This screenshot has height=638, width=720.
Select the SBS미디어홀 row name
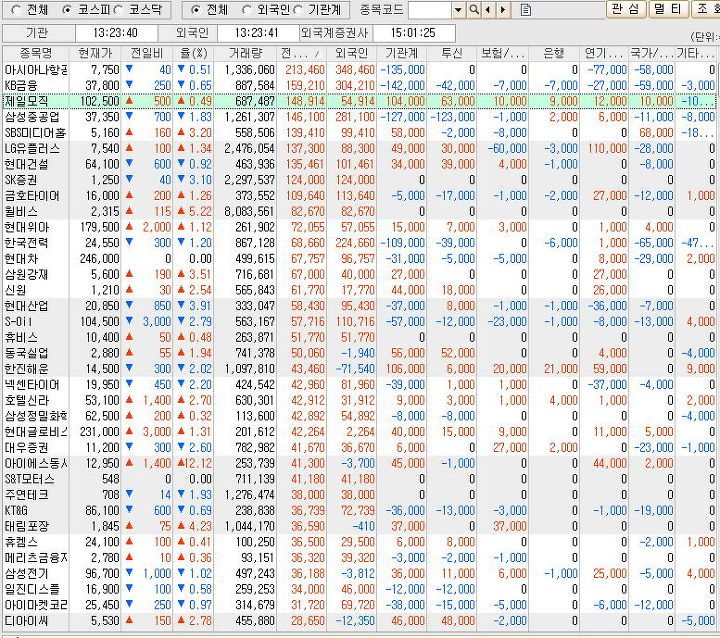click(x=35, y=133)
